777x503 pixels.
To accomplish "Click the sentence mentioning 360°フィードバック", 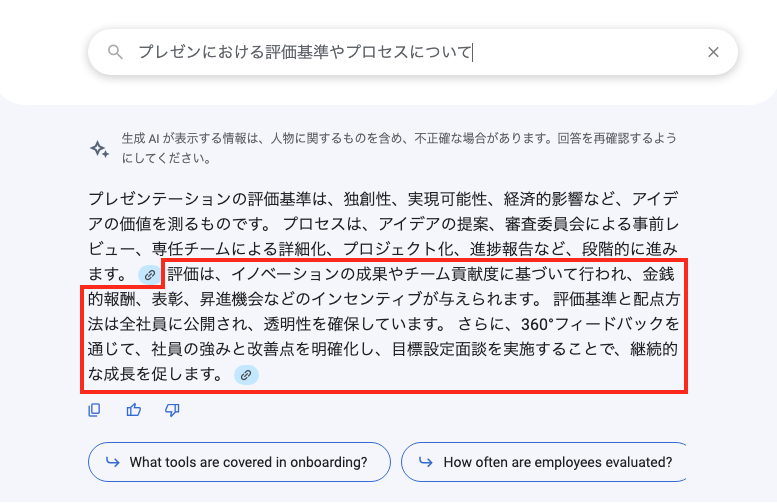I will pyautogui.click(x=383, y=349).
